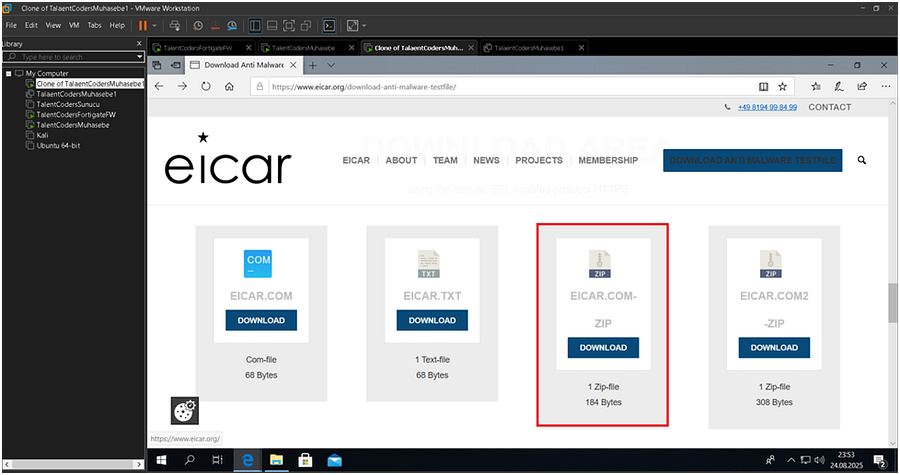Refresh the eicar page
The height and width of the screenshot is (475, 900).
(205, 87)
